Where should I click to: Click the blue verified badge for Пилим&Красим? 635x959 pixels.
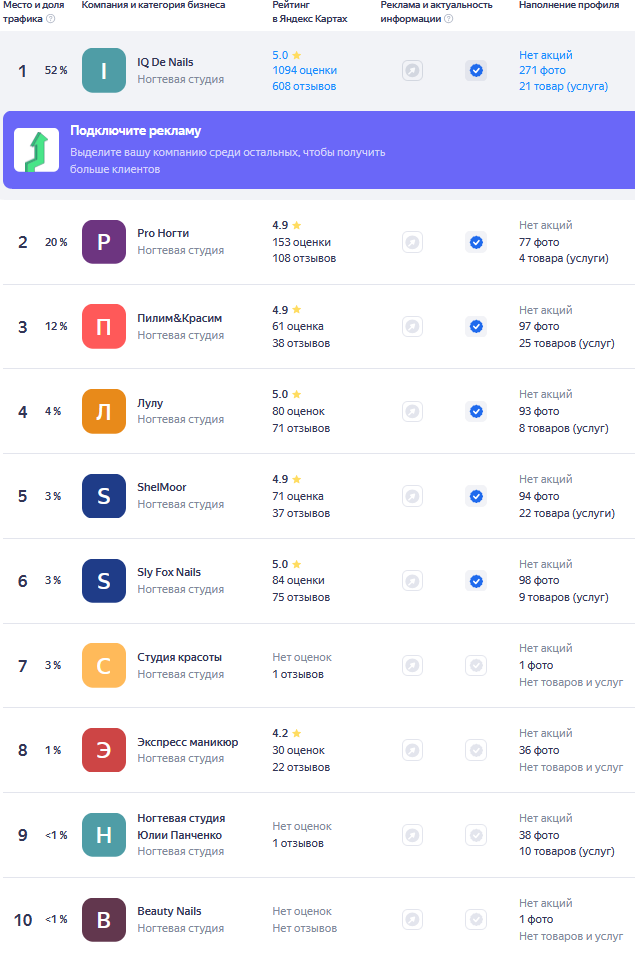476,327
